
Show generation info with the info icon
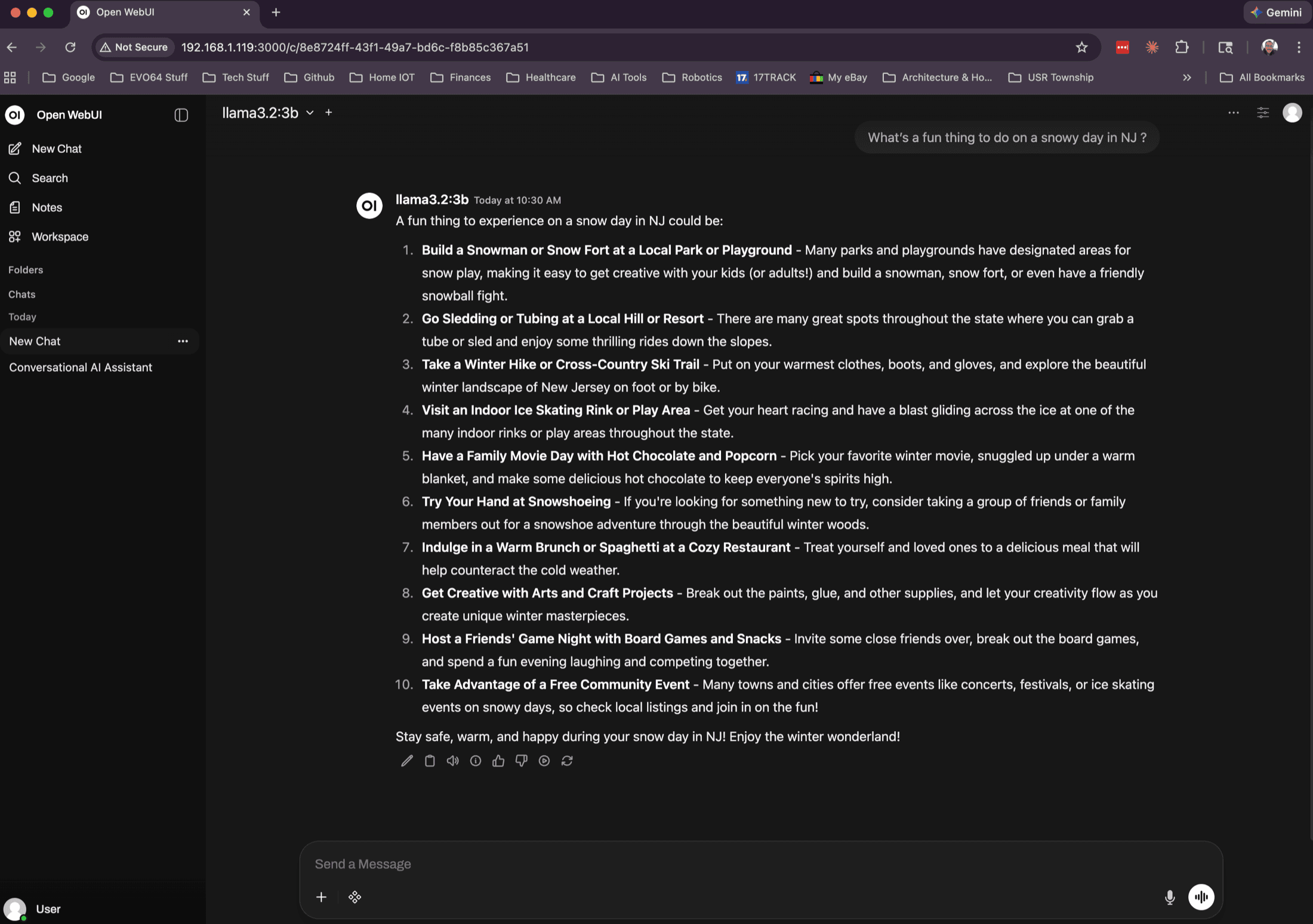[475, 760]
